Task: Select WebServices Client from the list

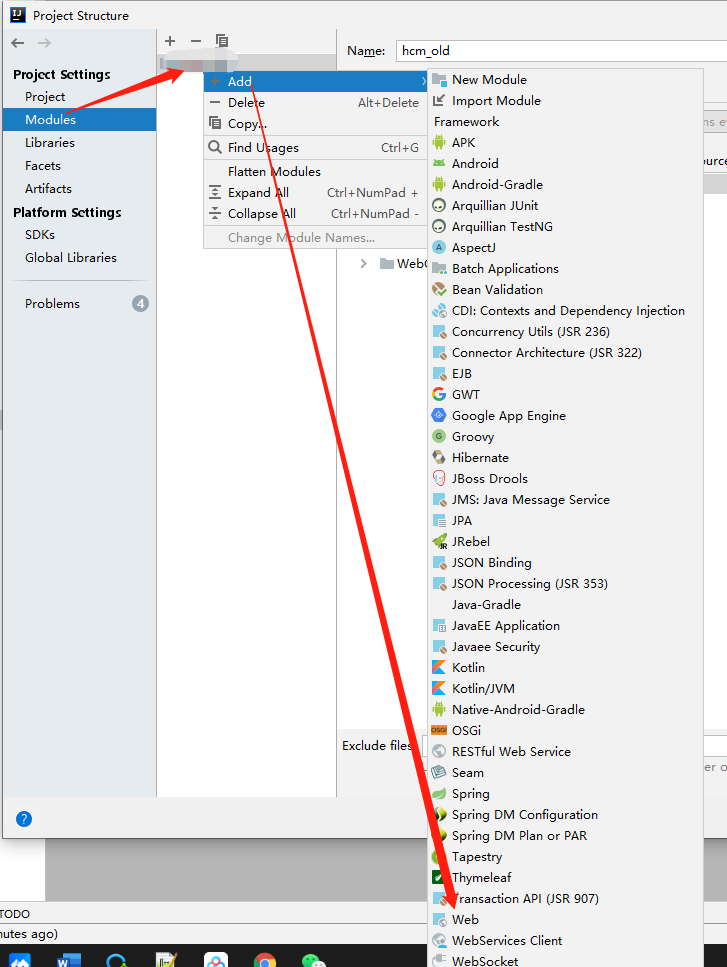Action: click(x=565, y=940)
